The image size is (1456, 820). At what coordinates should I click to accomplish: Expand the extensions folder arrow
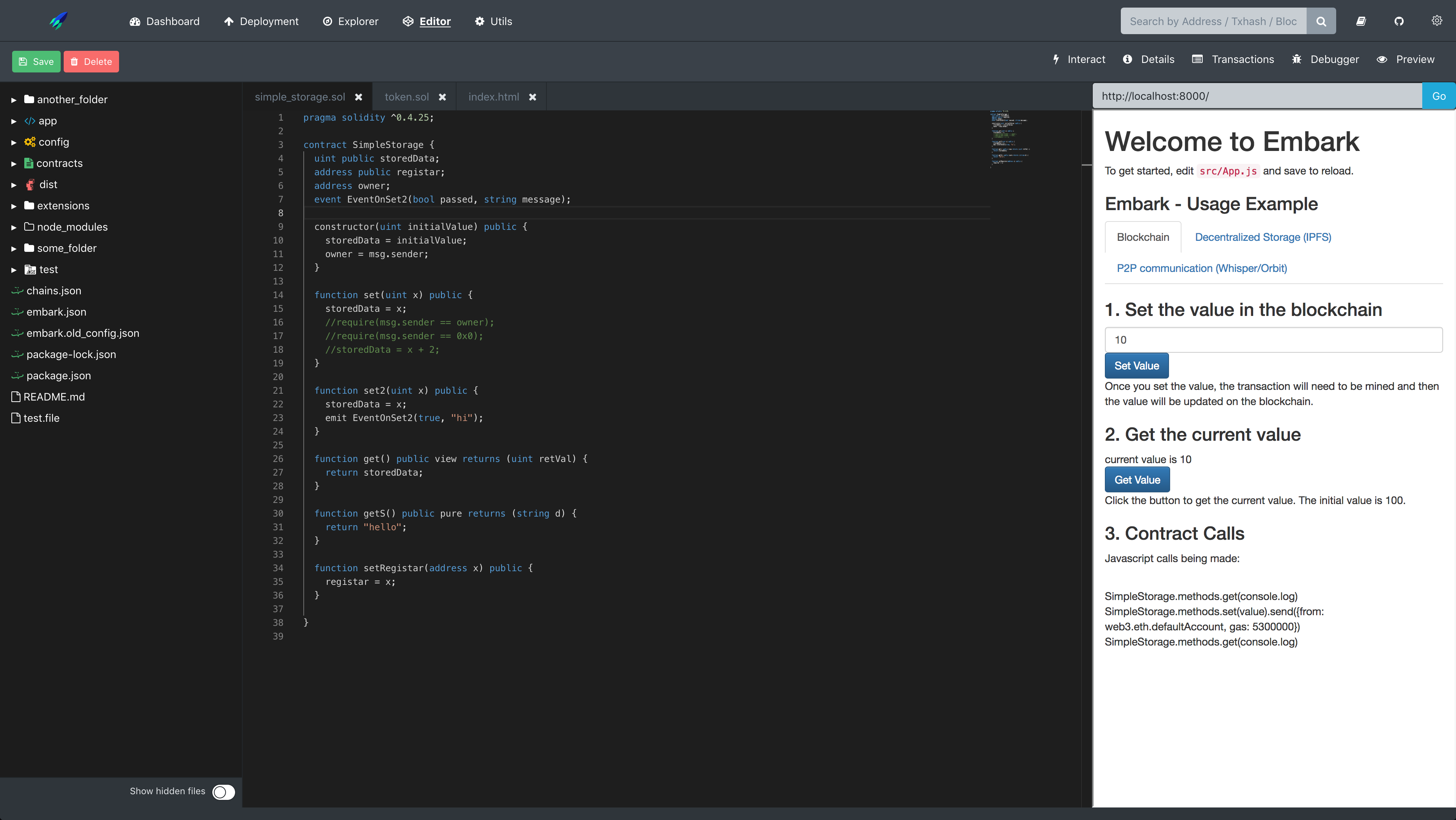(x=14, y=206)
